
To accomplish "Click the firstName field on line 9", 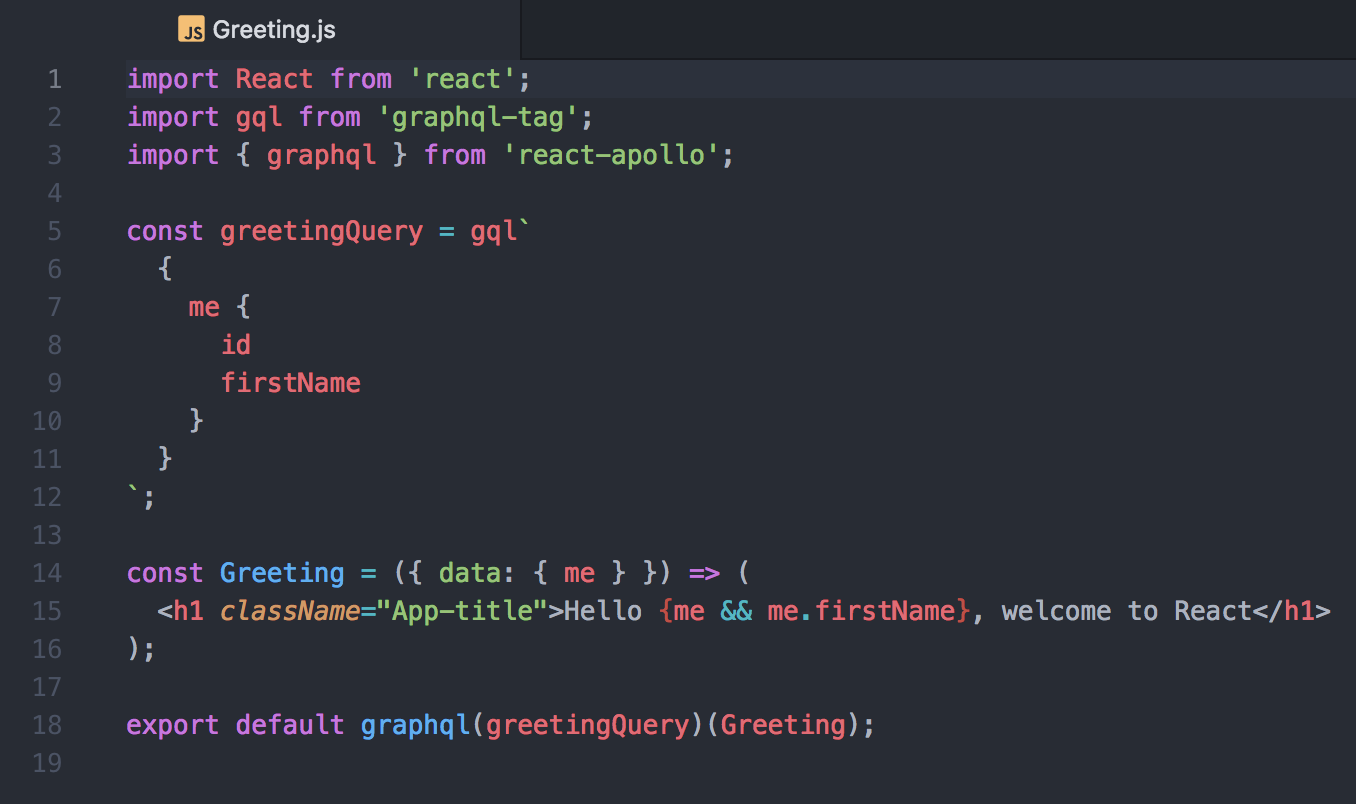I will [290, 383].
